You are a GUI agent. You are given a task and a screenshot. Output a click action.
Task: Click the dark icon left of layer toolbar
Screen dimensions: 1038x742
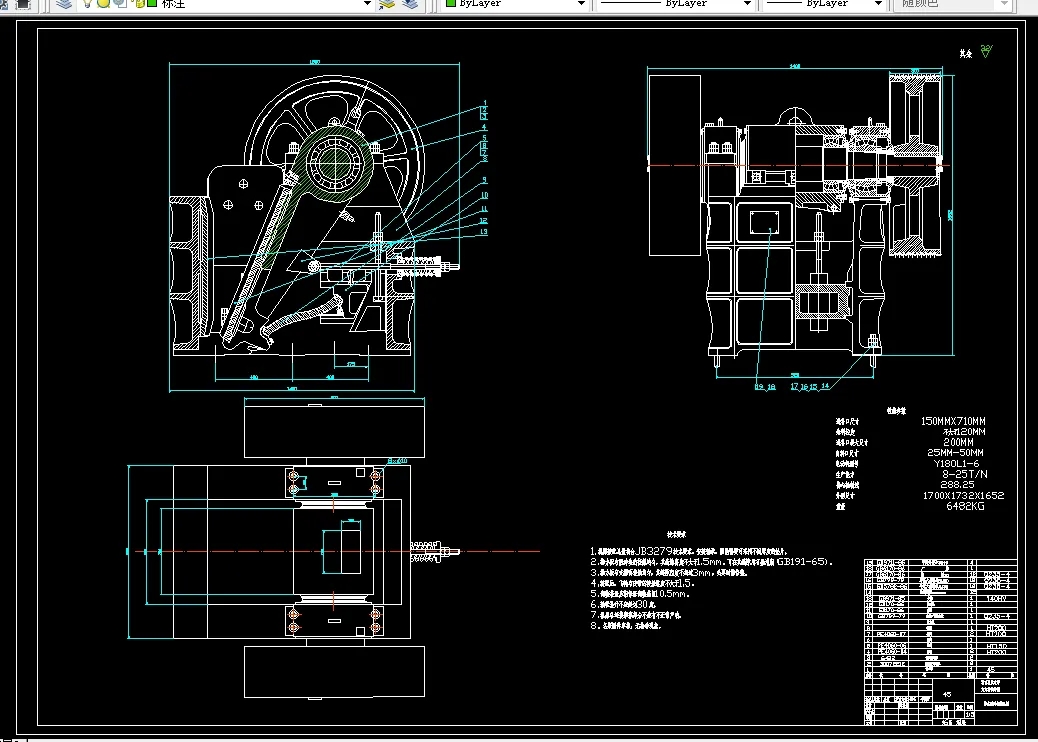23,3
